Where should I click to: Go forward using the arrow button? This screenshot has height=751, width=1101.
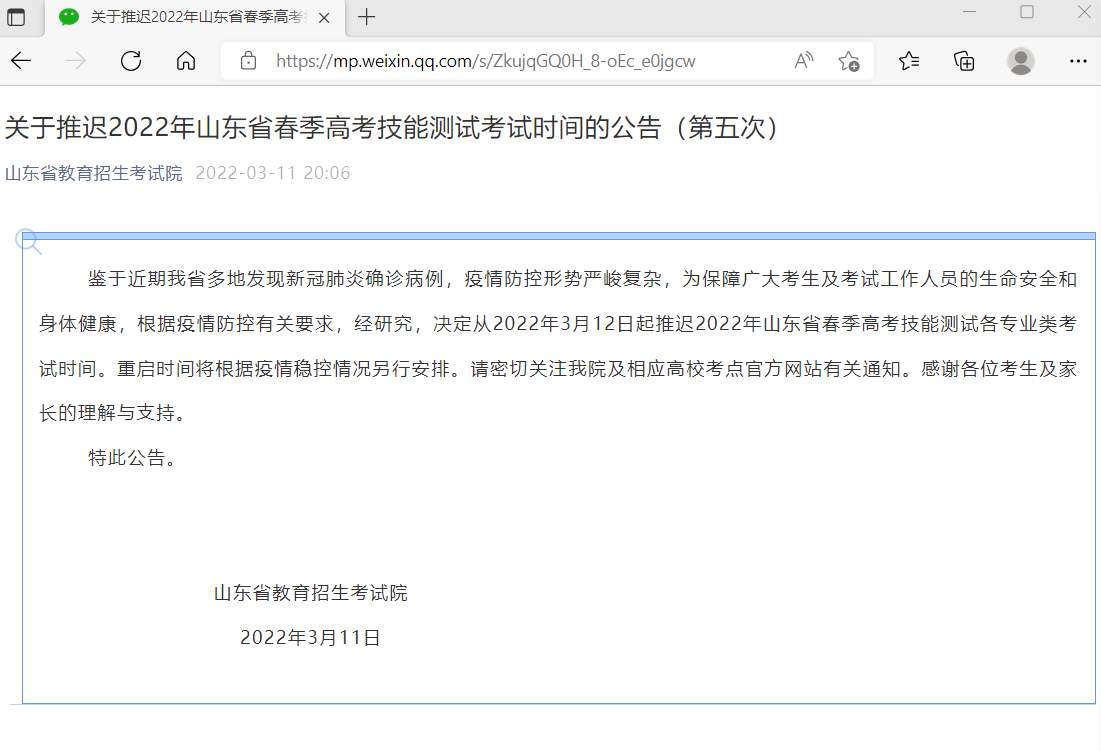[x=76, y=61]
